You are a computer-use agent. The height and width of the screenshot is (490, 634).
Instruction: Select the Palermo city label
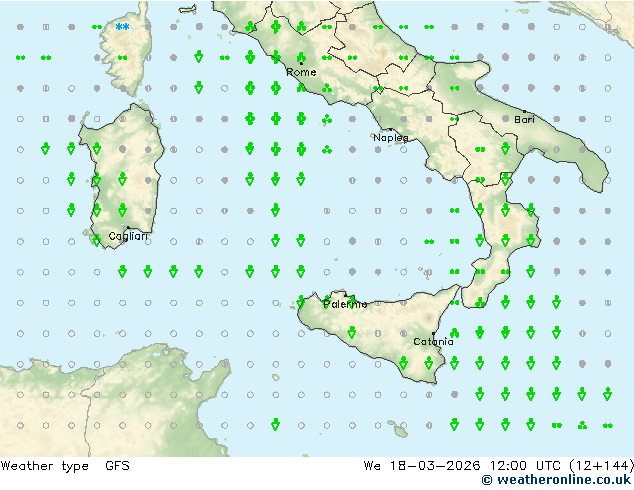345,304
